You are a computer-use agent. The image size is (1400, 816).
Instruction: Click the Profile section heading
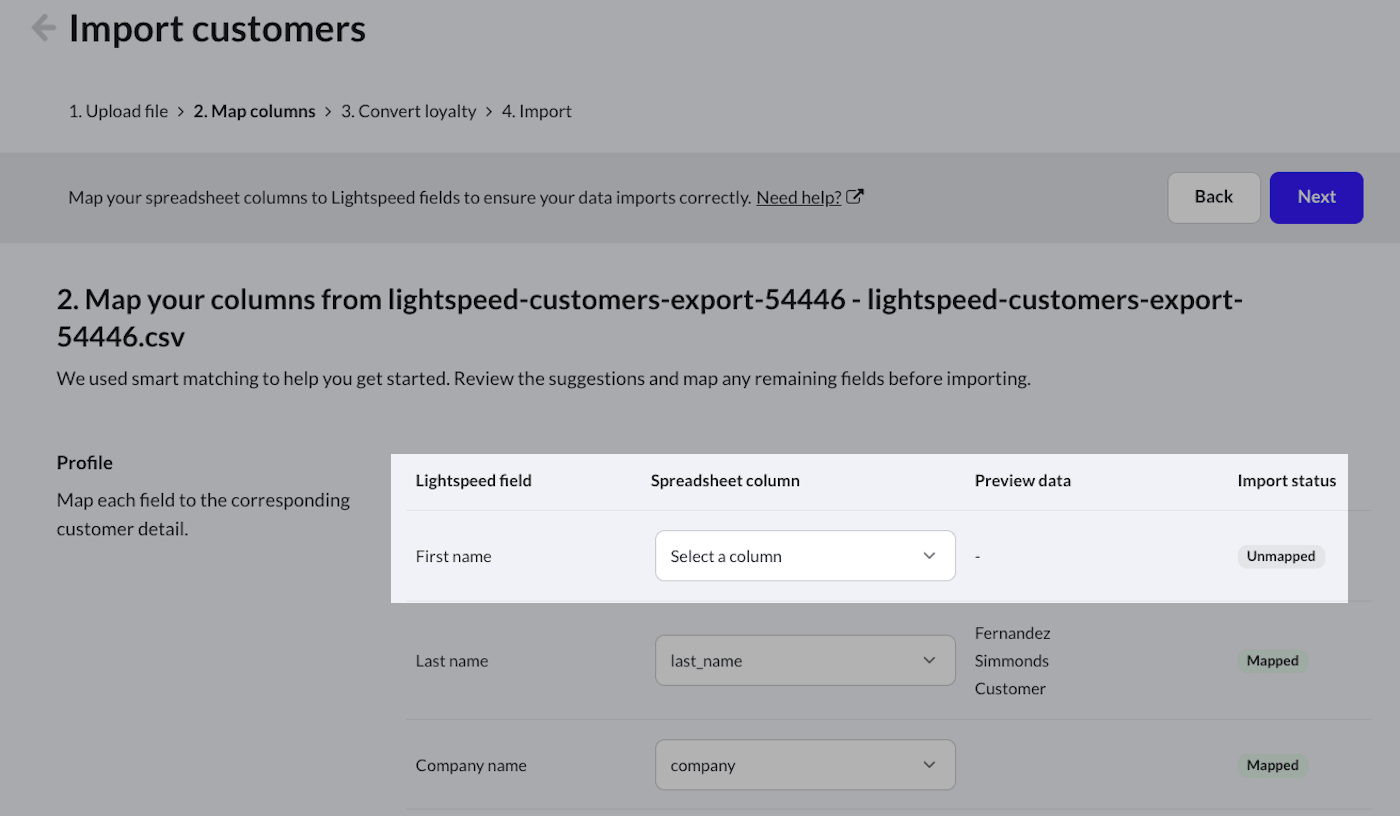85,463
